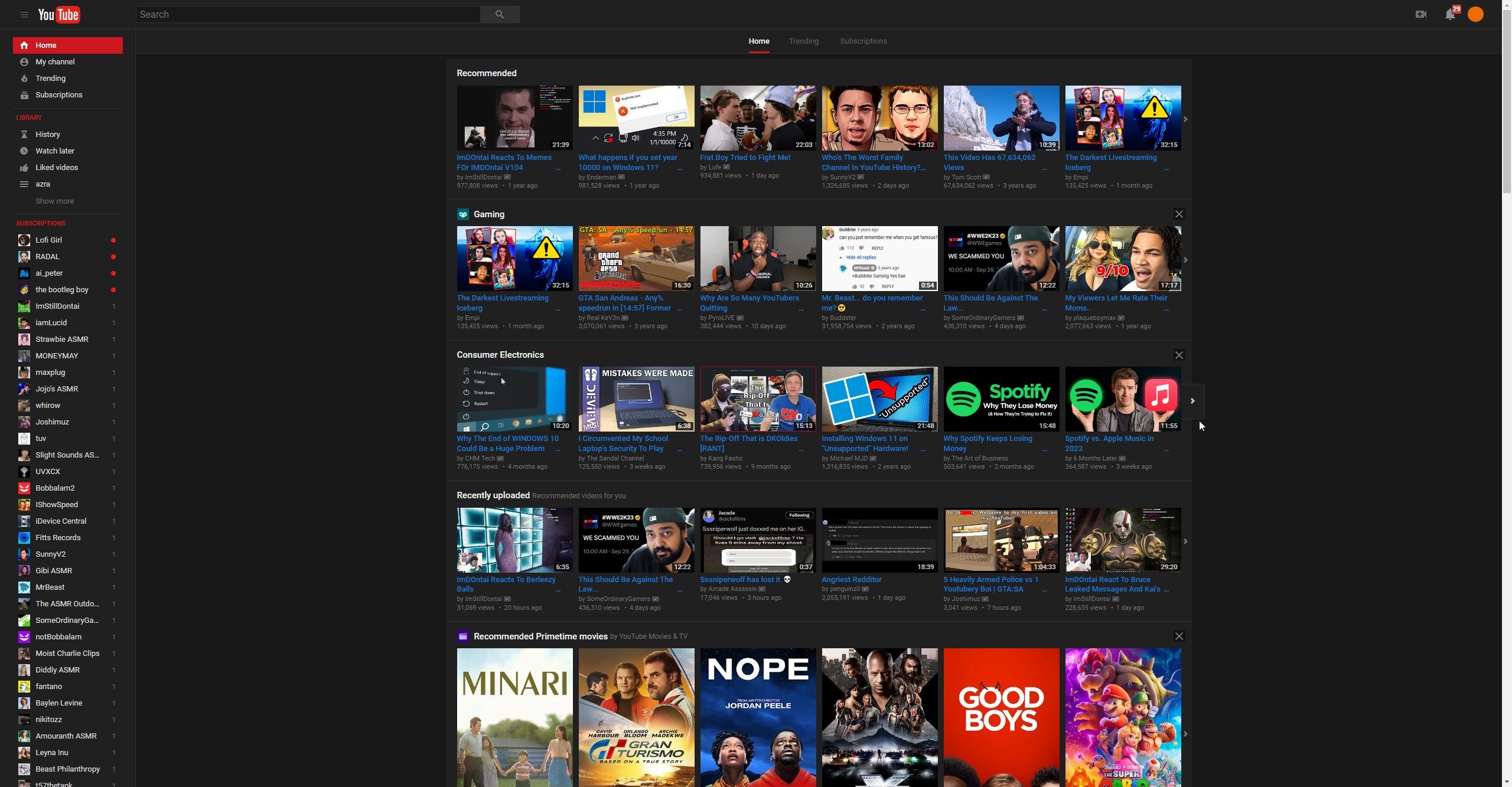Image resolution: width=1512 pixels, height=787 pixels.
Task: Close the Consumer Electronics section
Action: point(1179,355)
